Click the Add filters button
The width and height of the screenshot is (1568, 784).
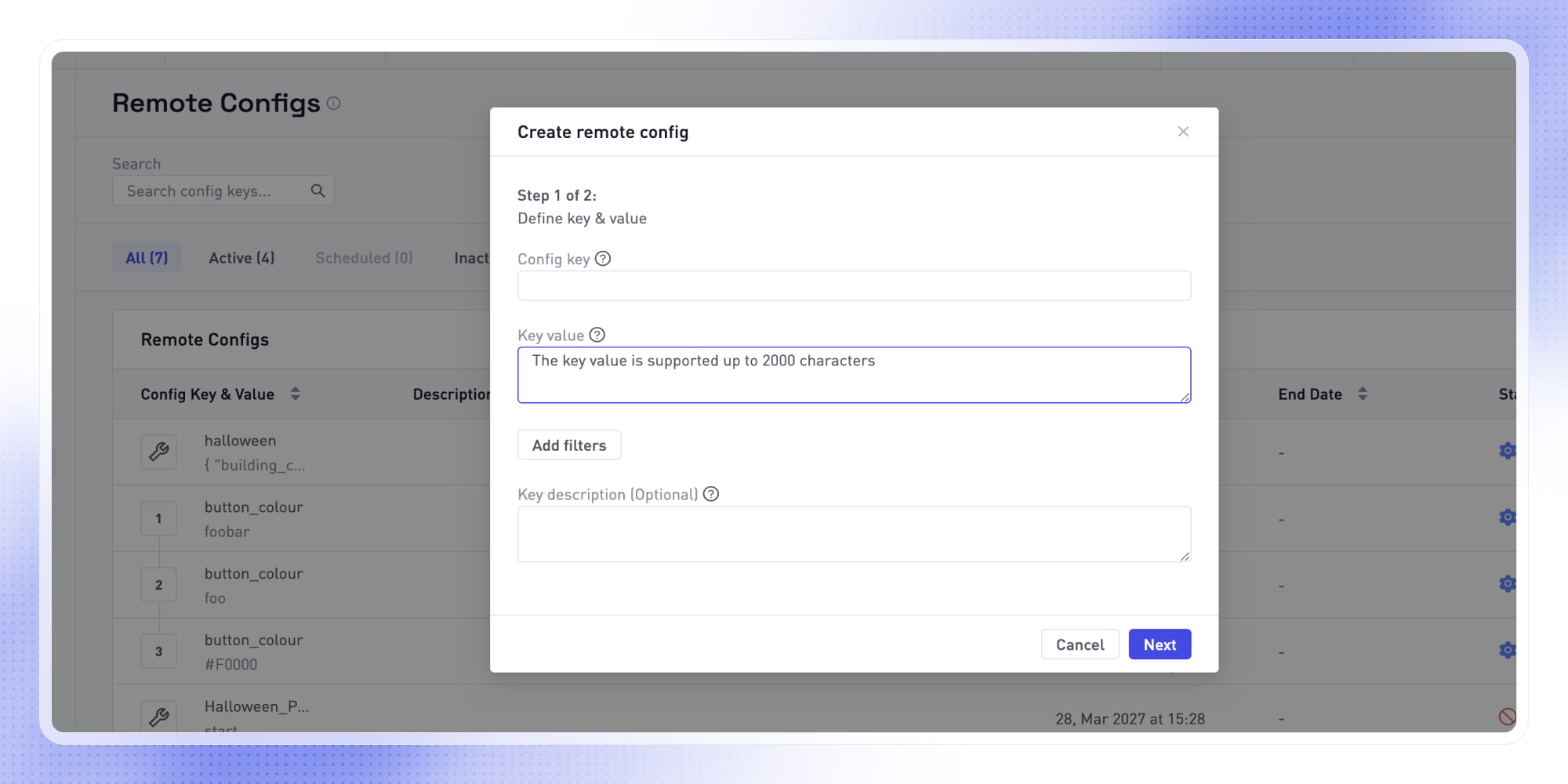coord(569,445)
